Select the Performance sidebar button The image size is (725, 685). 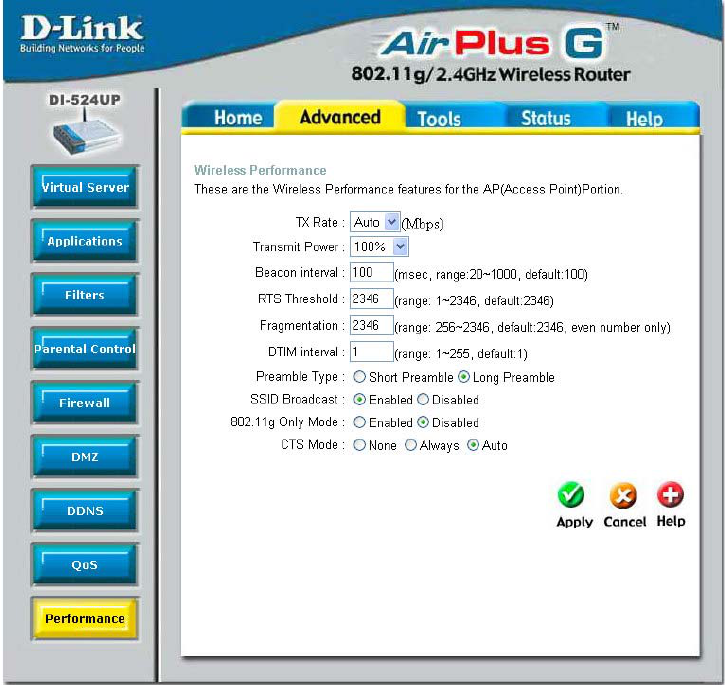pos(85,619)
